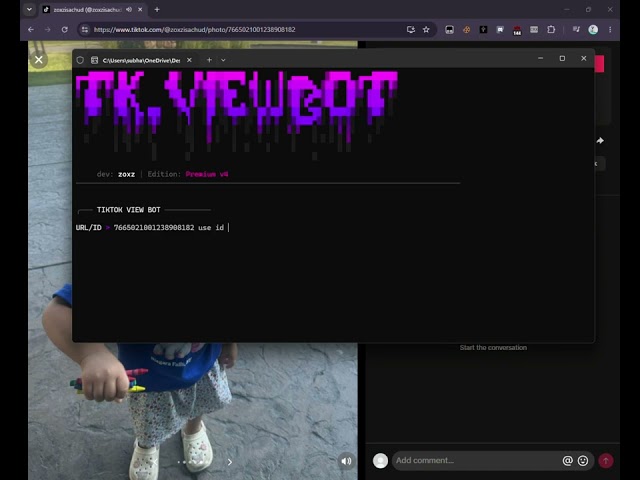Click the Add comment field
Screen dimensions: 640x480
tap(476, 460)
